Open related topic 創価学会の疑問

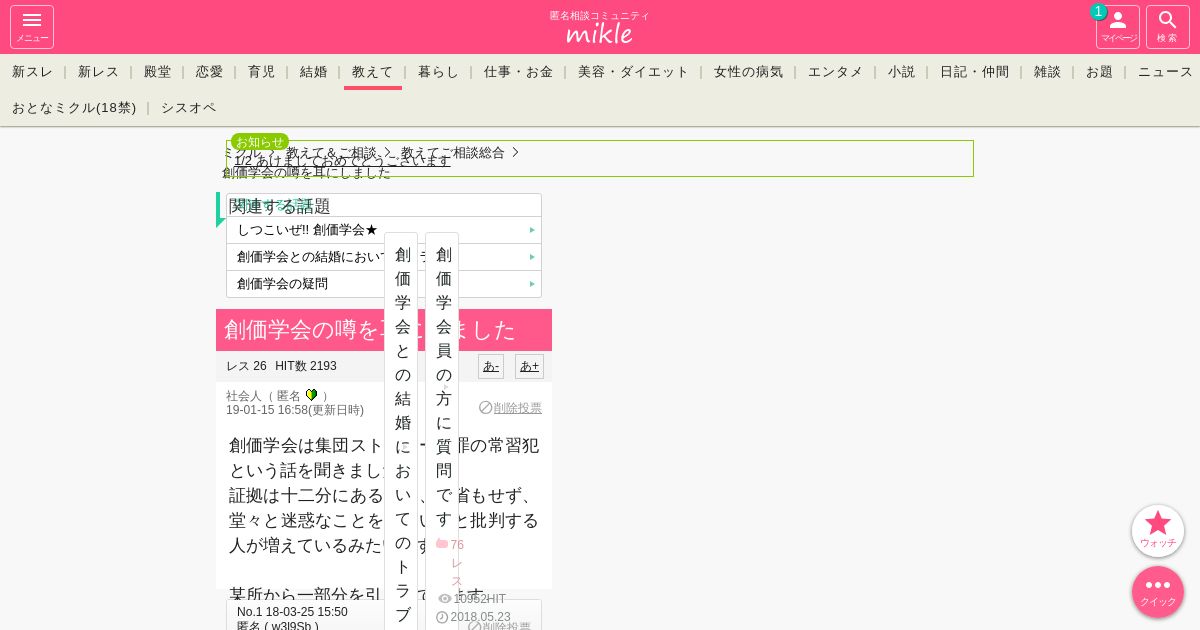pos(384,284)
